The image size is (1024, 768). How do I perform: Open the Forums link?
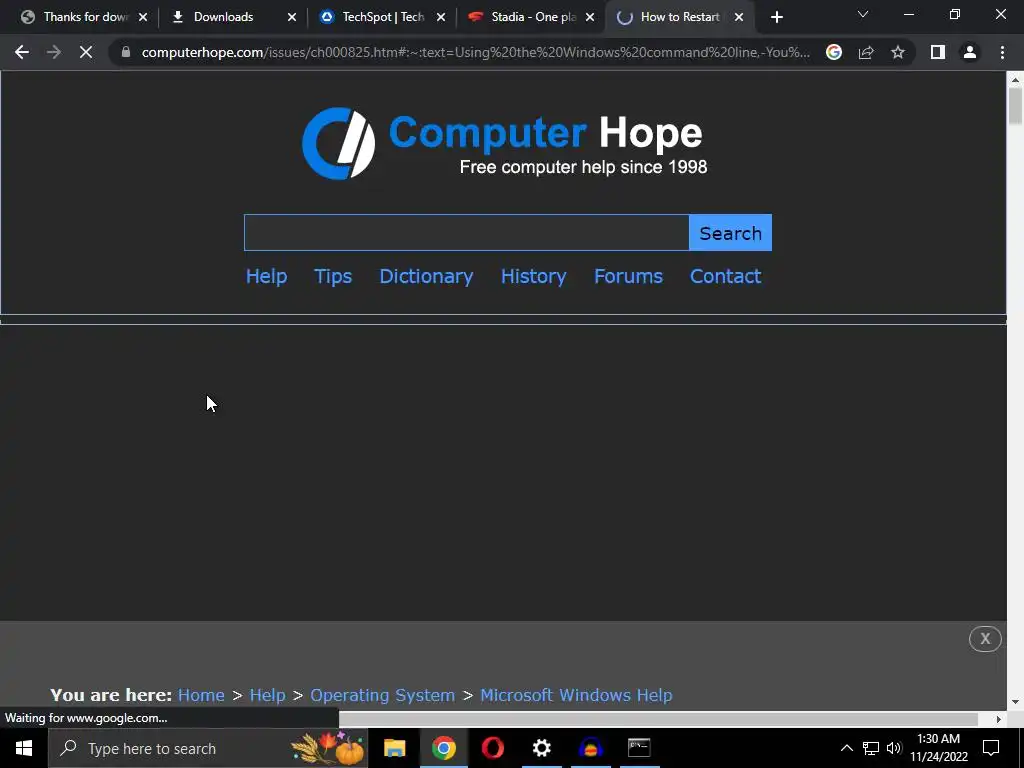[x=628, y=276]
